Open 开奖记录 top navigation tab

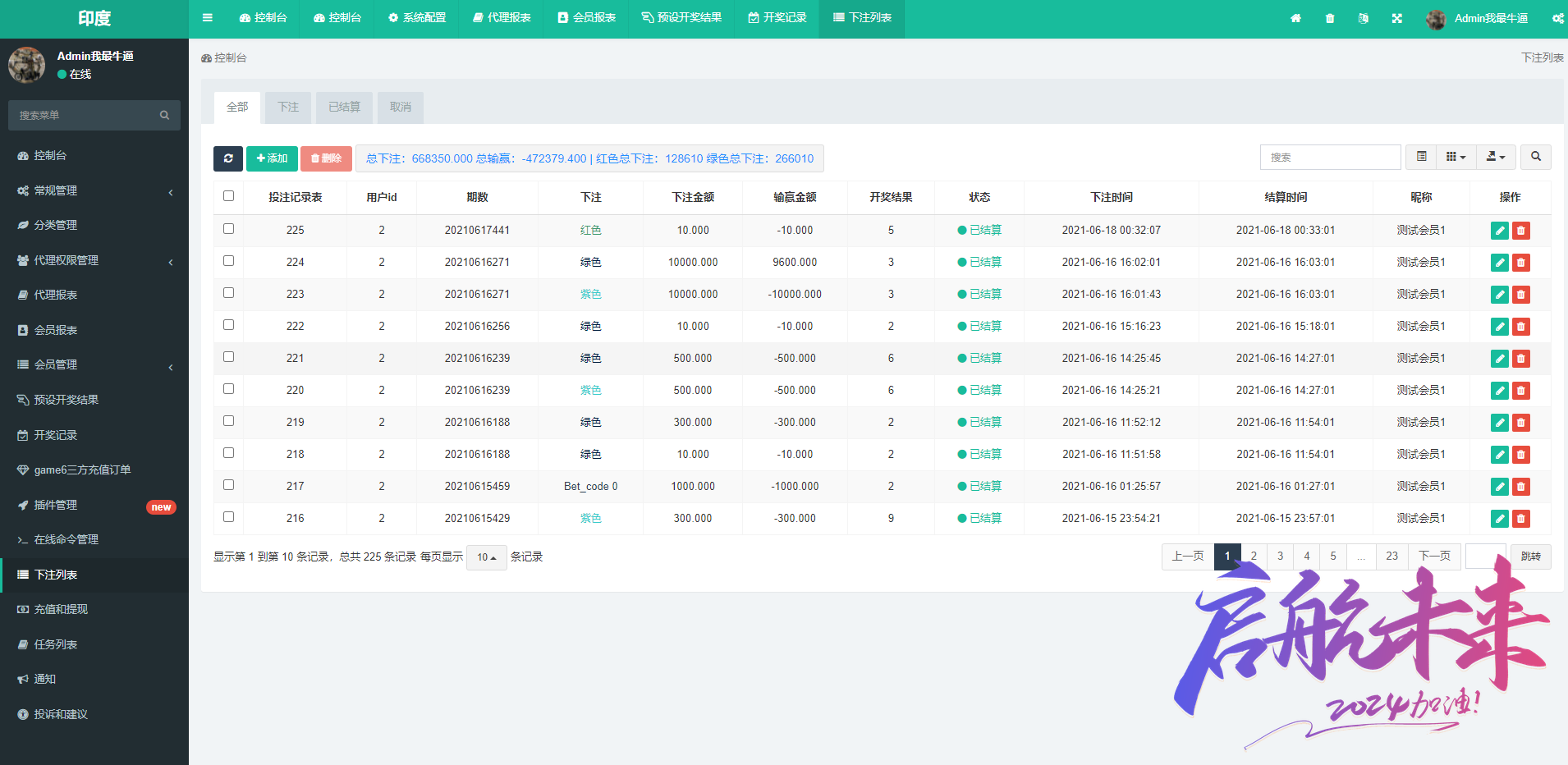(x=777, y=18)
